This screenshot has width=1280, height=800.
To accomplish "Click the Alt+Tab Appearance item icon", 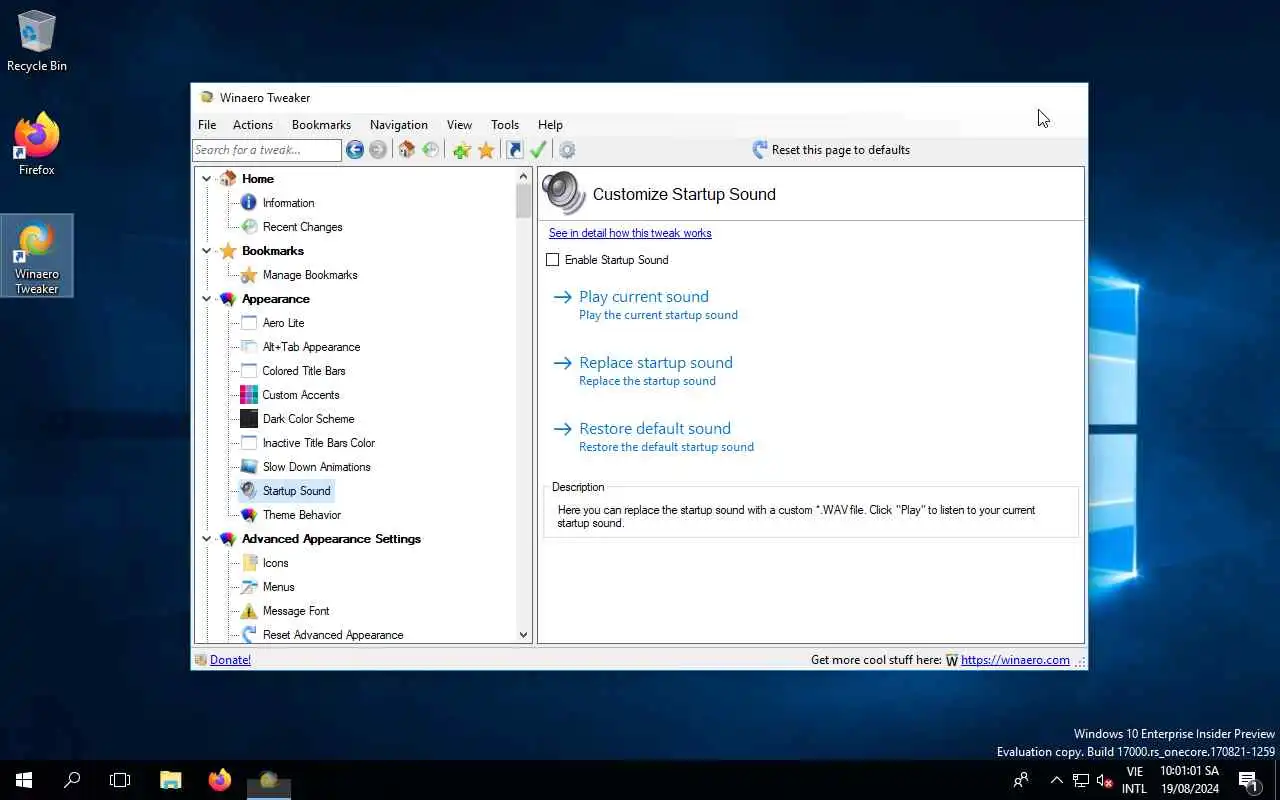I will coord(249,347).
